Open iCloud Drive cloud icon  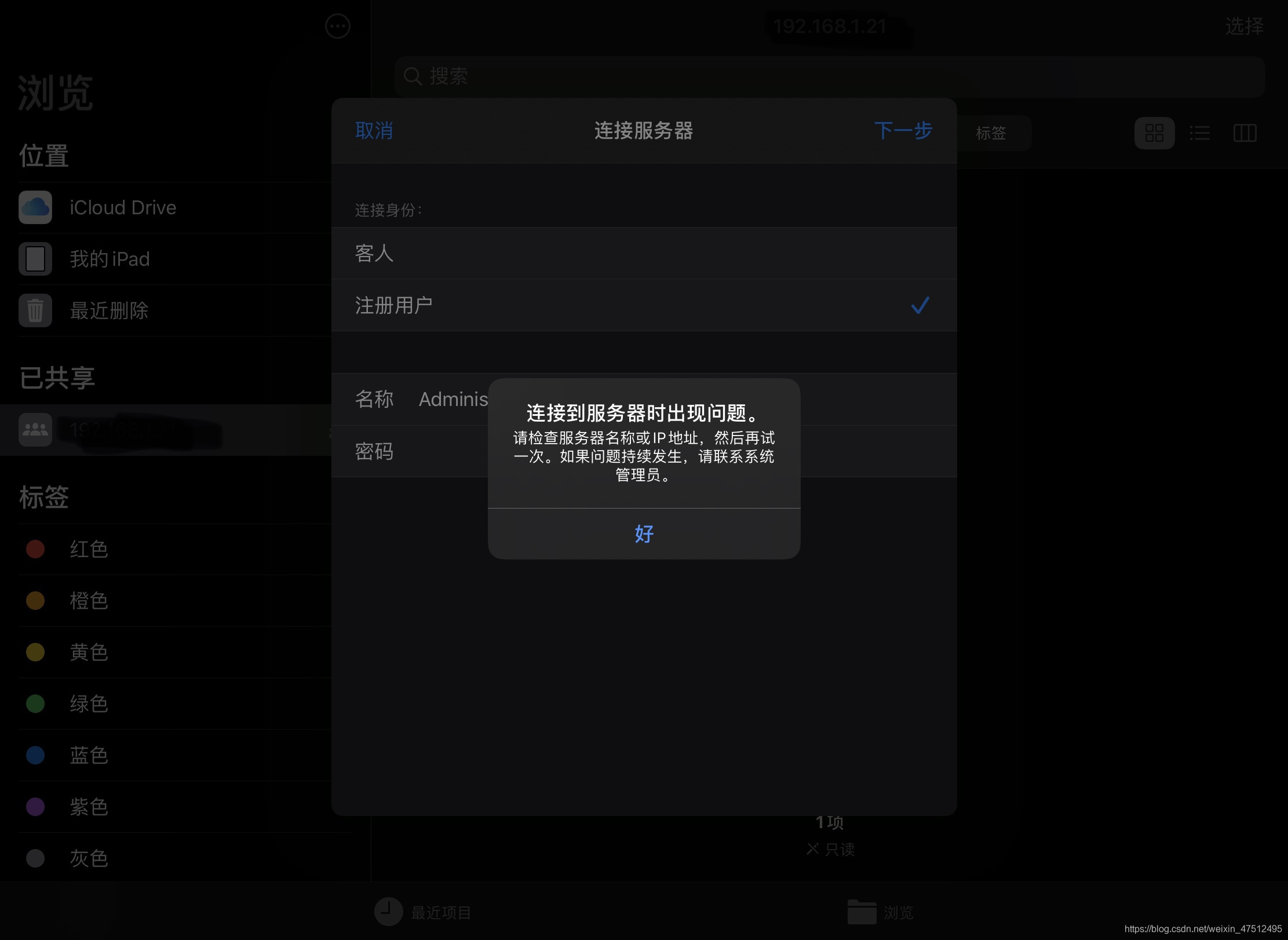35,207
